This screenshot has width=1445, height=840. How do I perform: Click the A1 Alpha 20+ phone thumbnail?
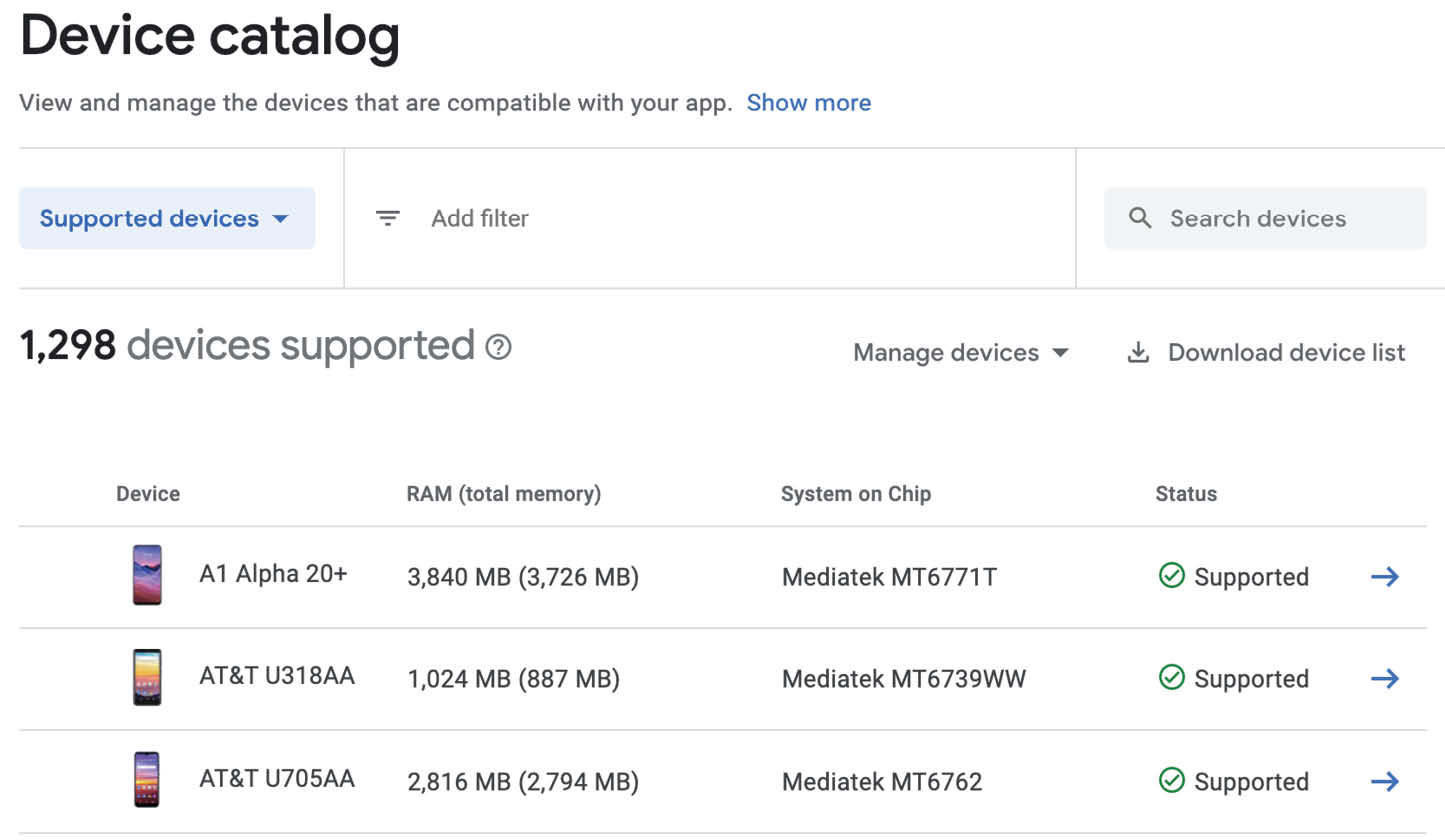tap(147, 575)
